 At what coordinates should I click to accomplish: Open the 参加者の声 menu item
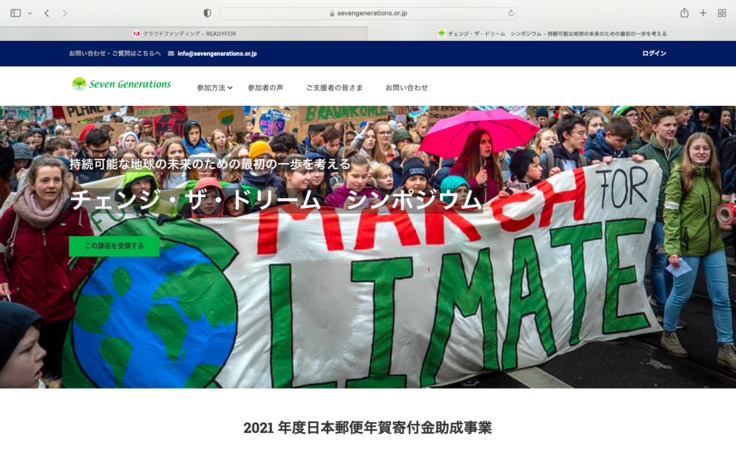point(265,88)
